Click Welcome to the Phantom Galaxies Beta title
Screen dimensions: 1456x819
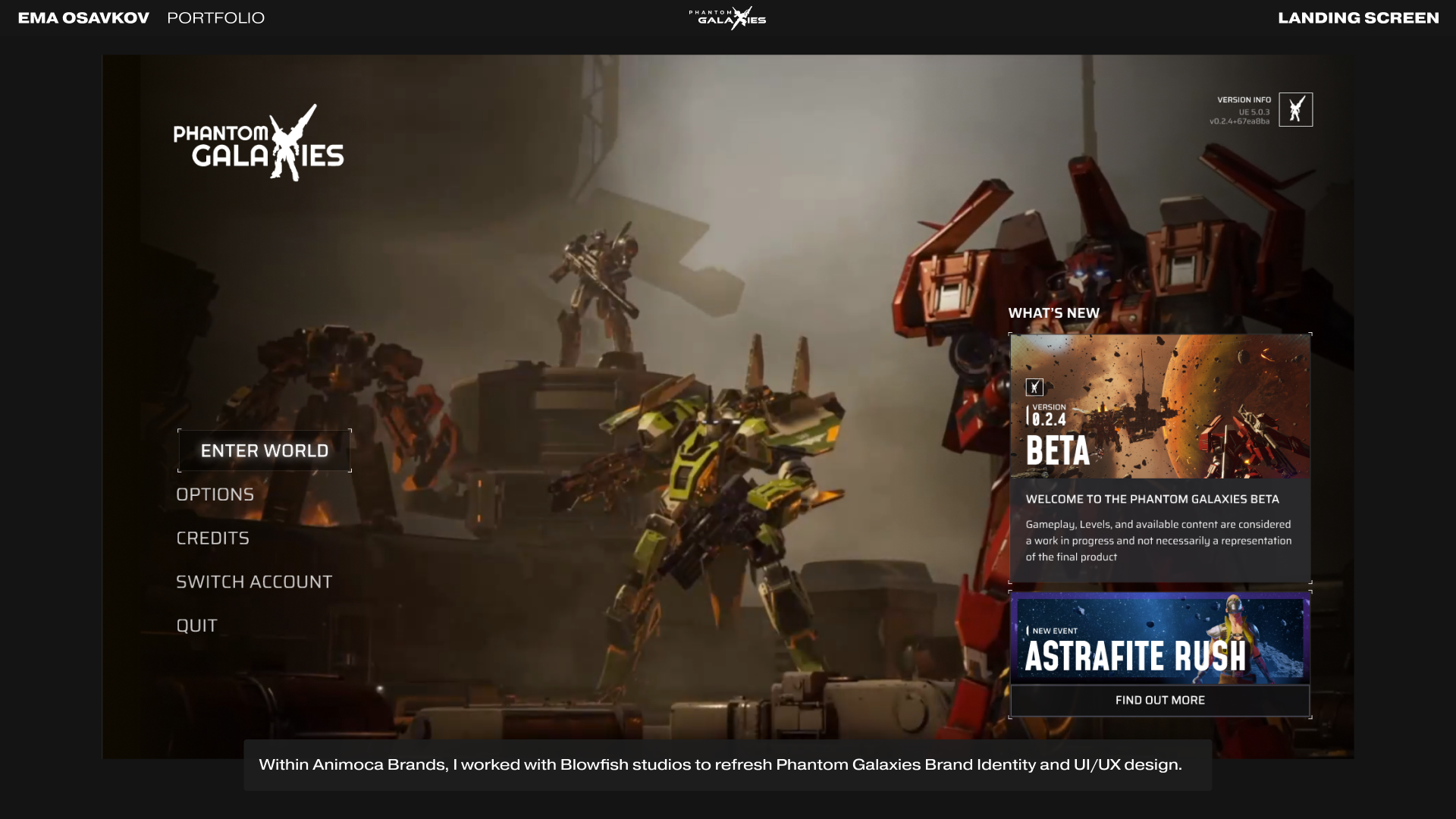click(x=1152, y=500)
